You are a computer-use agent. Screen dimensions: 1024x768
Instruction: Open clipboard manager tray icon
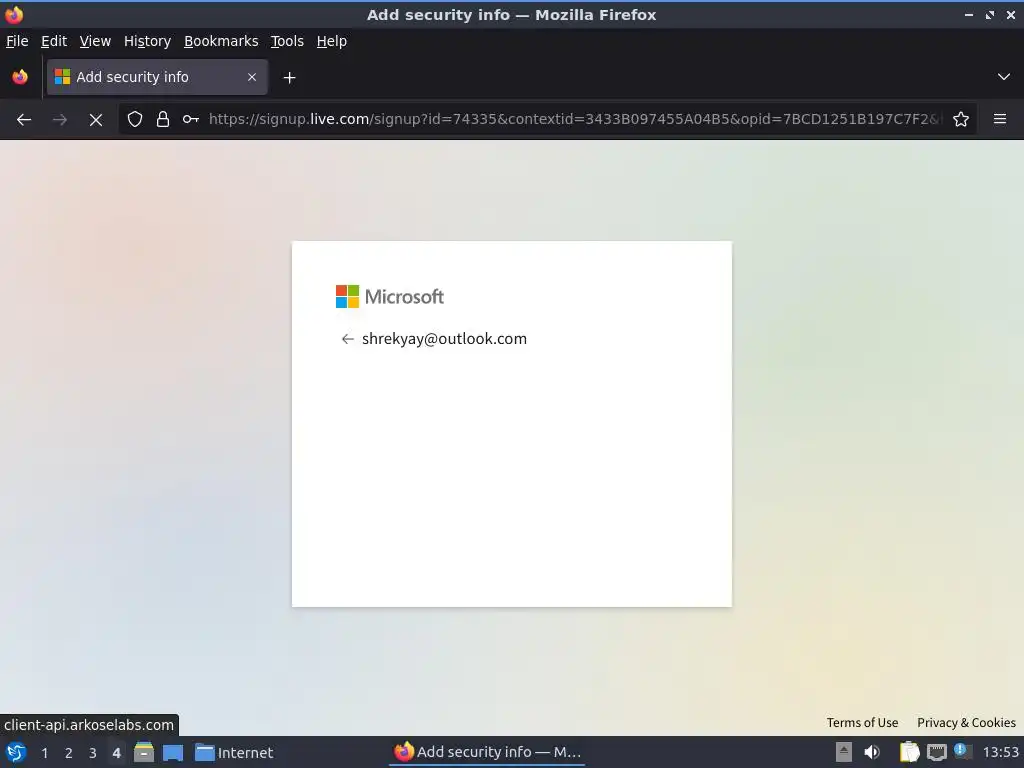tap(909, 752)
